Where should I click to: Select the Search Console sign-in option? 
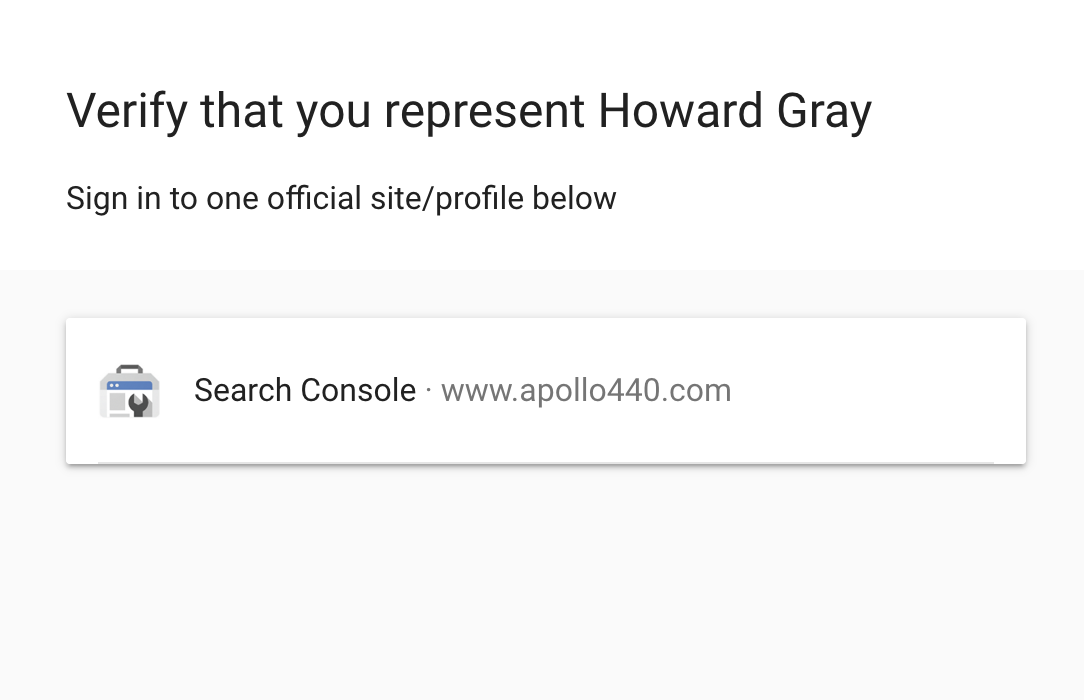(545, 391)
